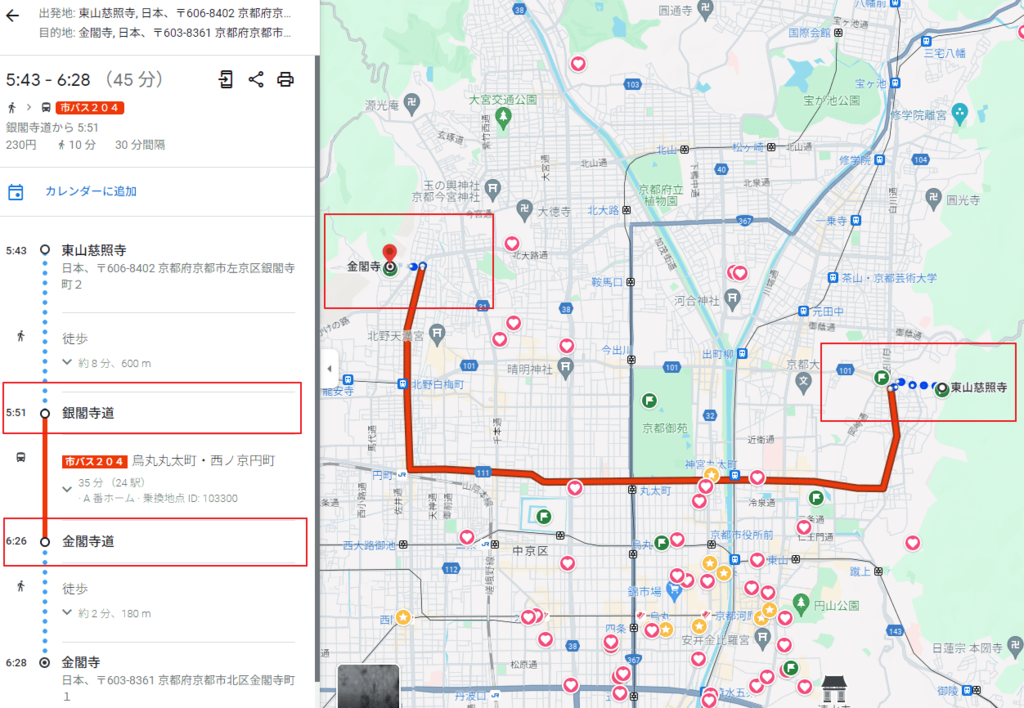Click 出町柳 station icon
The height and width of the screenshot is (708, 1024).
click(x=742, y=354)
